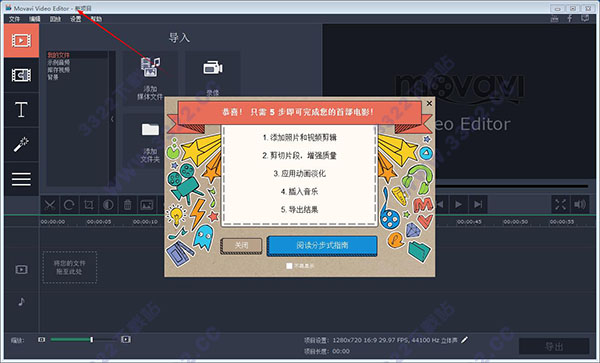Toggle fullscreen preview mode
This screenshot has height=363, width=600.
(560, 205)
